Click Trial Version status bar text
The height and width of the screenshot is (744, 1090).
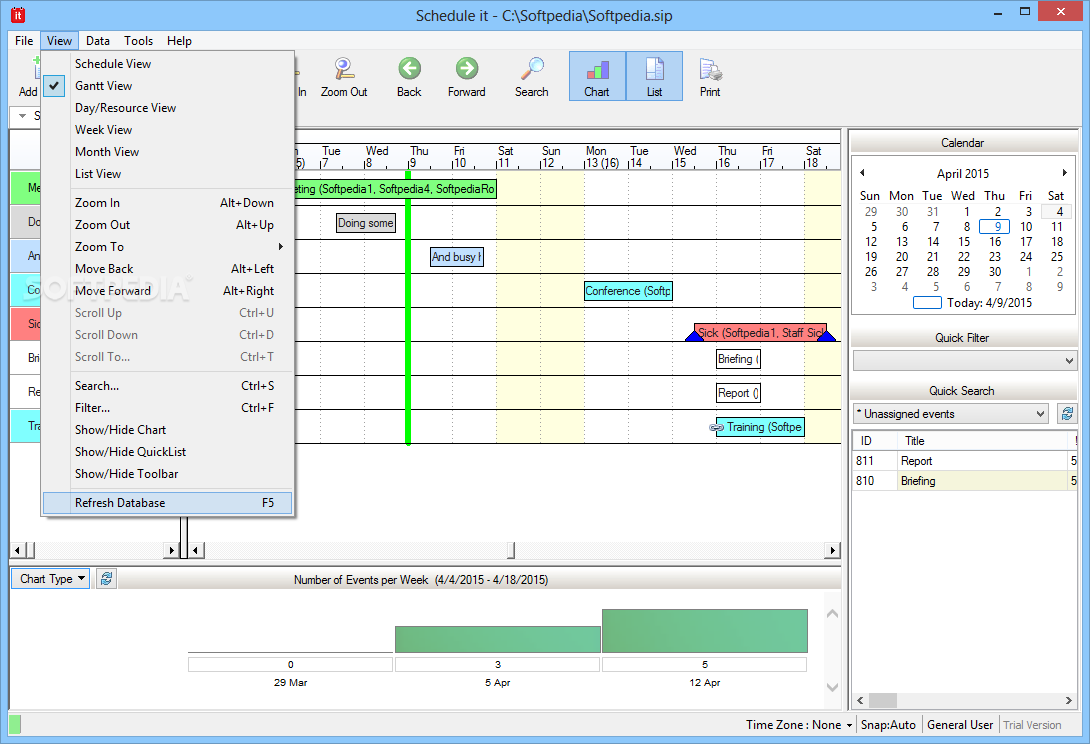click(1032, 725)
